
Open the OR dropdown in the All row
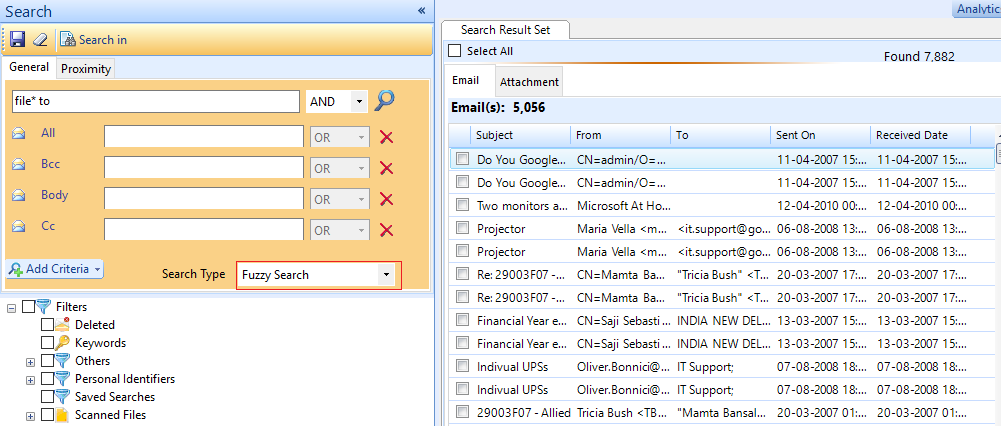coord(340,137)
